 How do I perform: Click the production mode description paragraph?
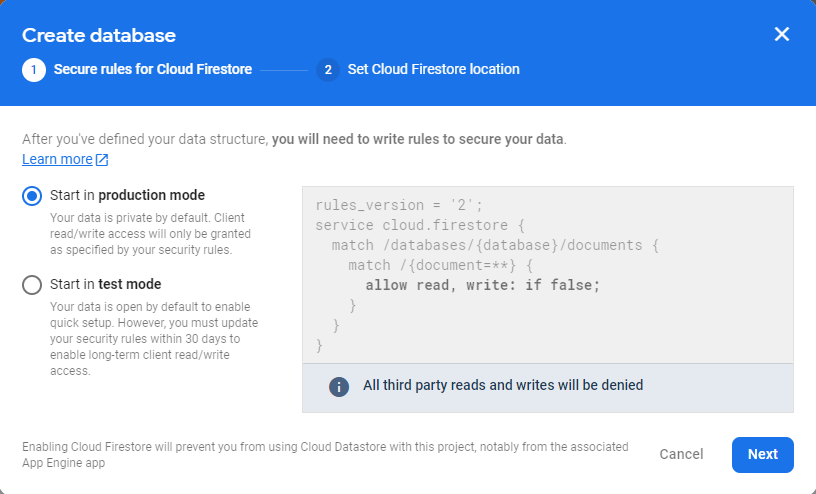point(150,234)
